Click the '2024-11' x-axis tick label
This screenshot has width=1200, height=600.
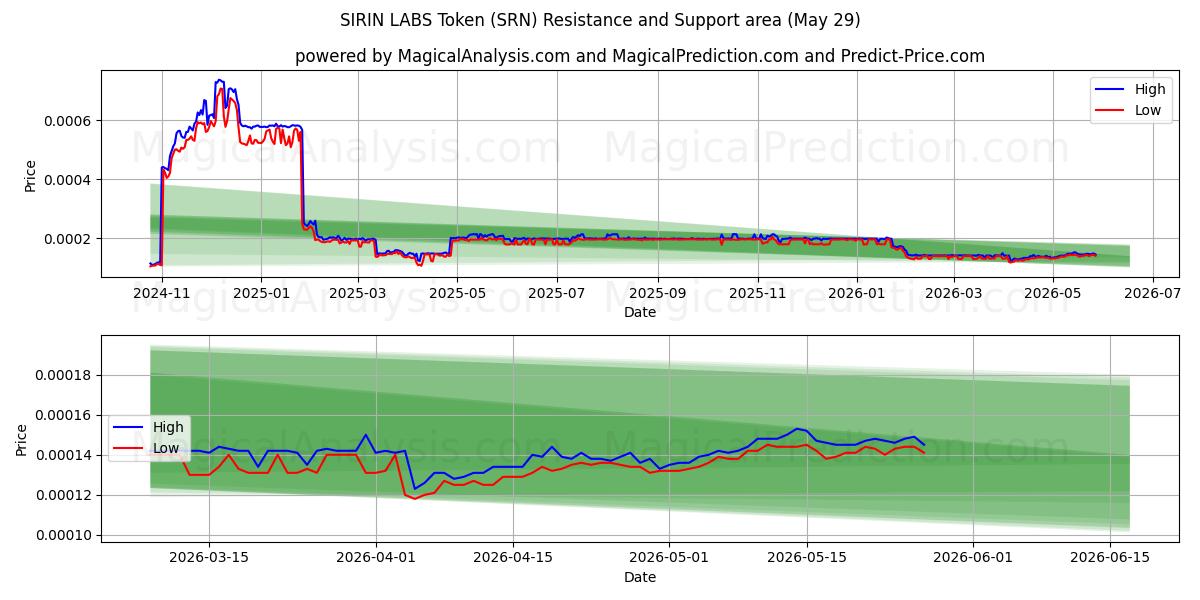(x=161, y=293)
